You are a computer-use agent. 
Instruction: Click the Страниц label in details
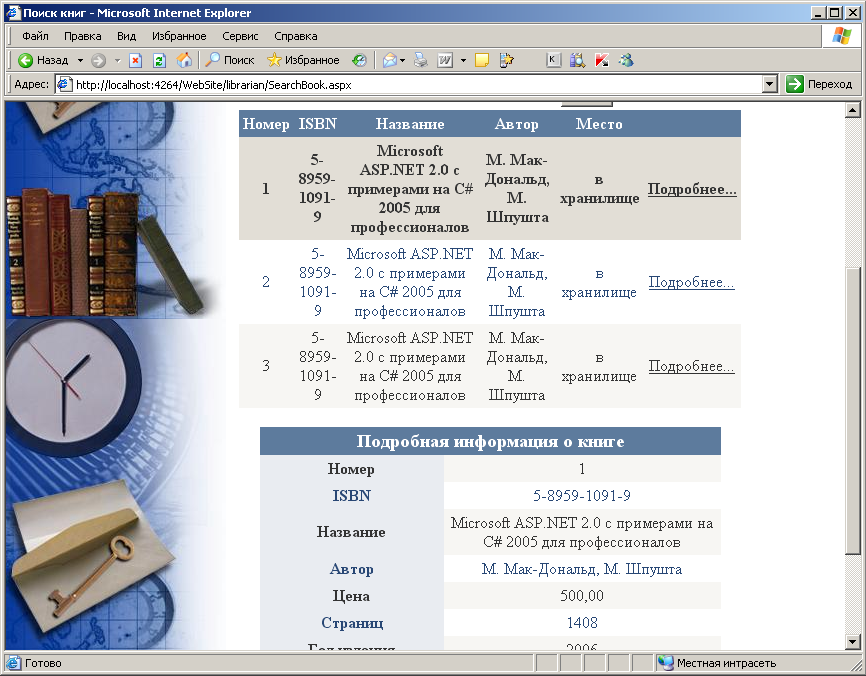point(352,622)
